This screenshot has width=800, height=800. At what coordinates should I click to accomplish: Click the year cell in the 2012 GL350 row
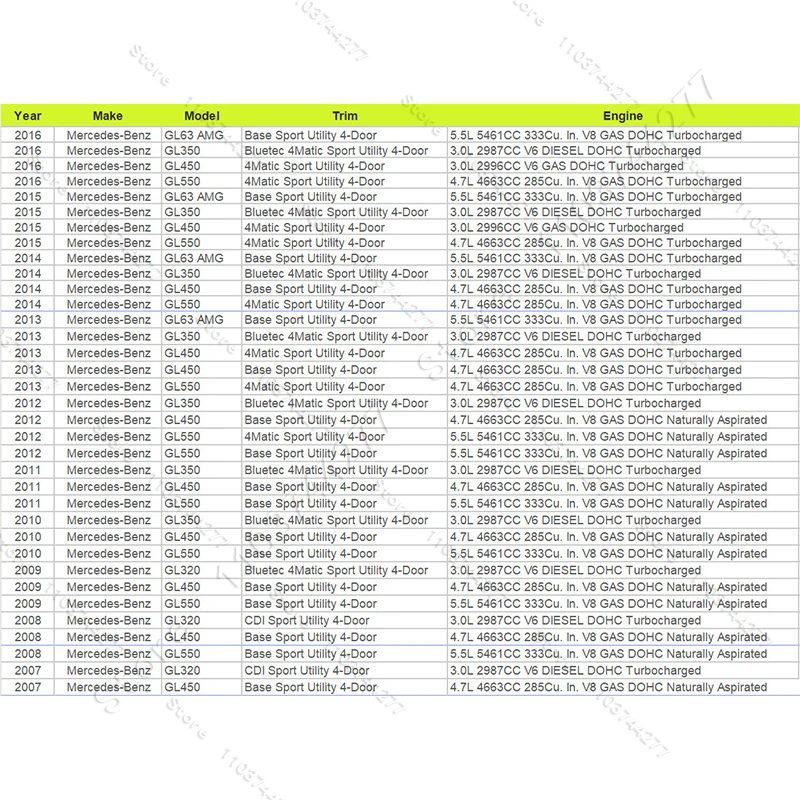28,403
